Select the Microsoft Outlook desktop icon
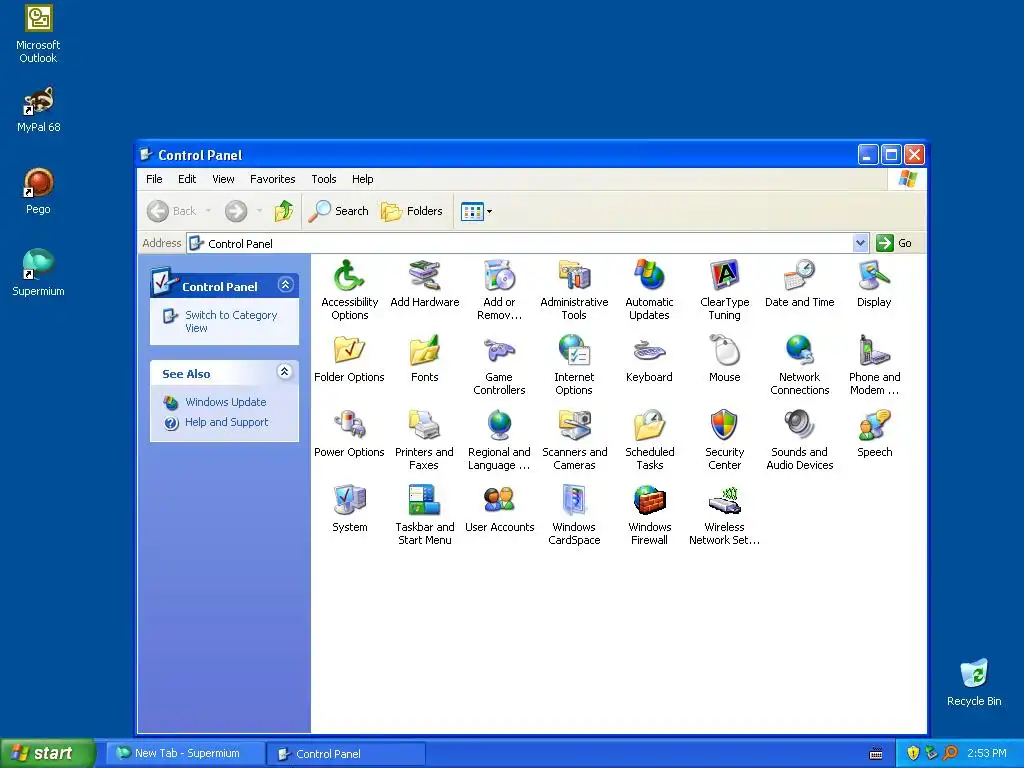The image size is (1024, 768). 38,34
